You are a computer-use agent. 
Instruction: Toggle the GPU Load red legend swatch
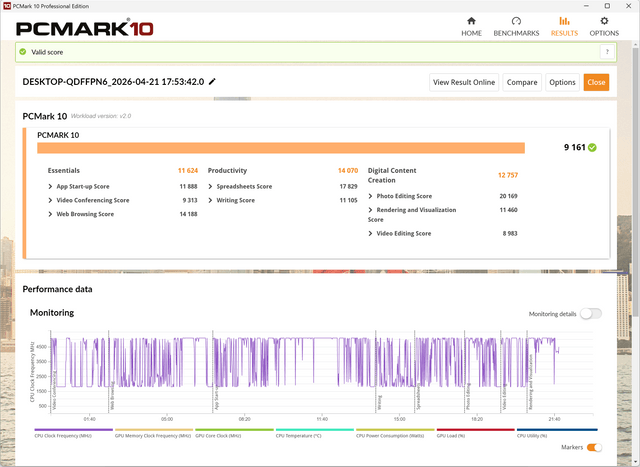476,429
